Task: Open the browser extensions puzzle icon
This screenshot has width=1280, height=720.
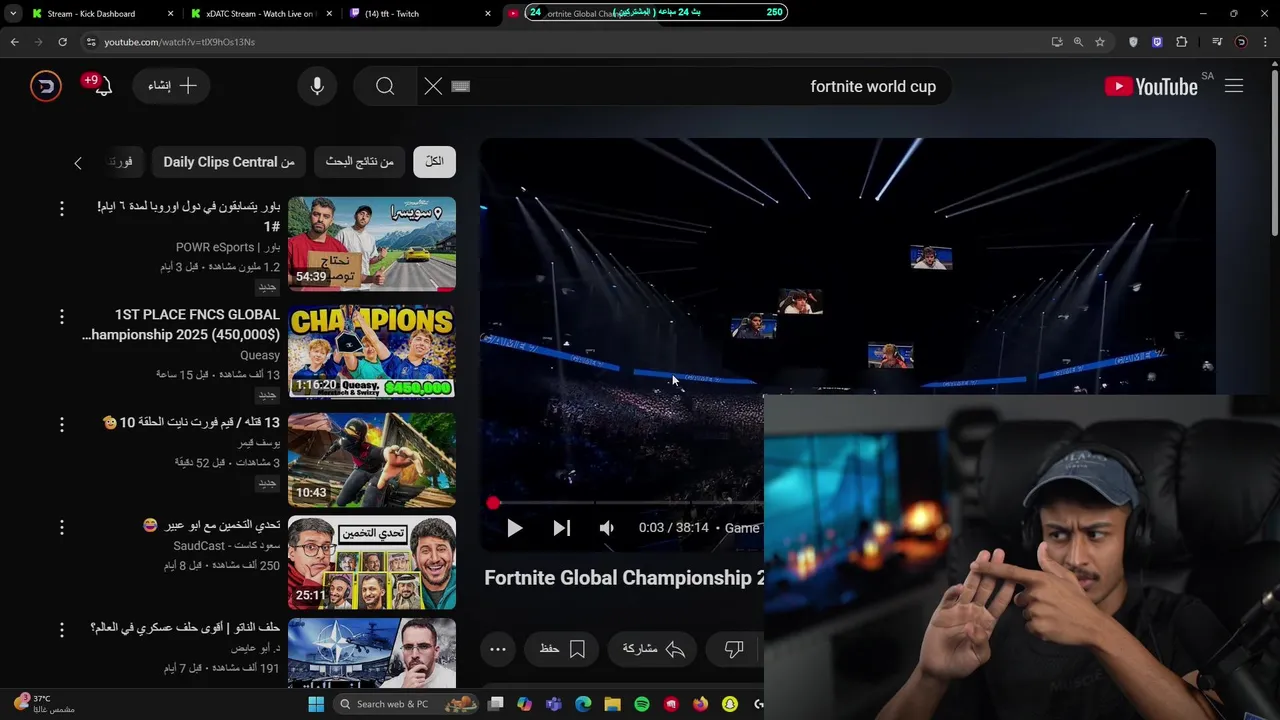Action: click(1182, 42)
